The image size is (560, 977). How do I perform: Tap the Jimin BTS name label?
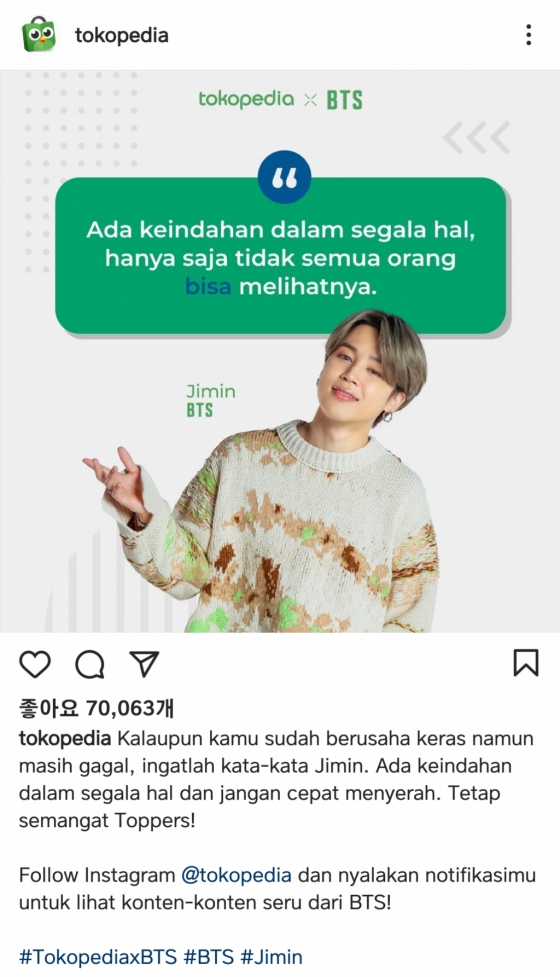(211, 400)
